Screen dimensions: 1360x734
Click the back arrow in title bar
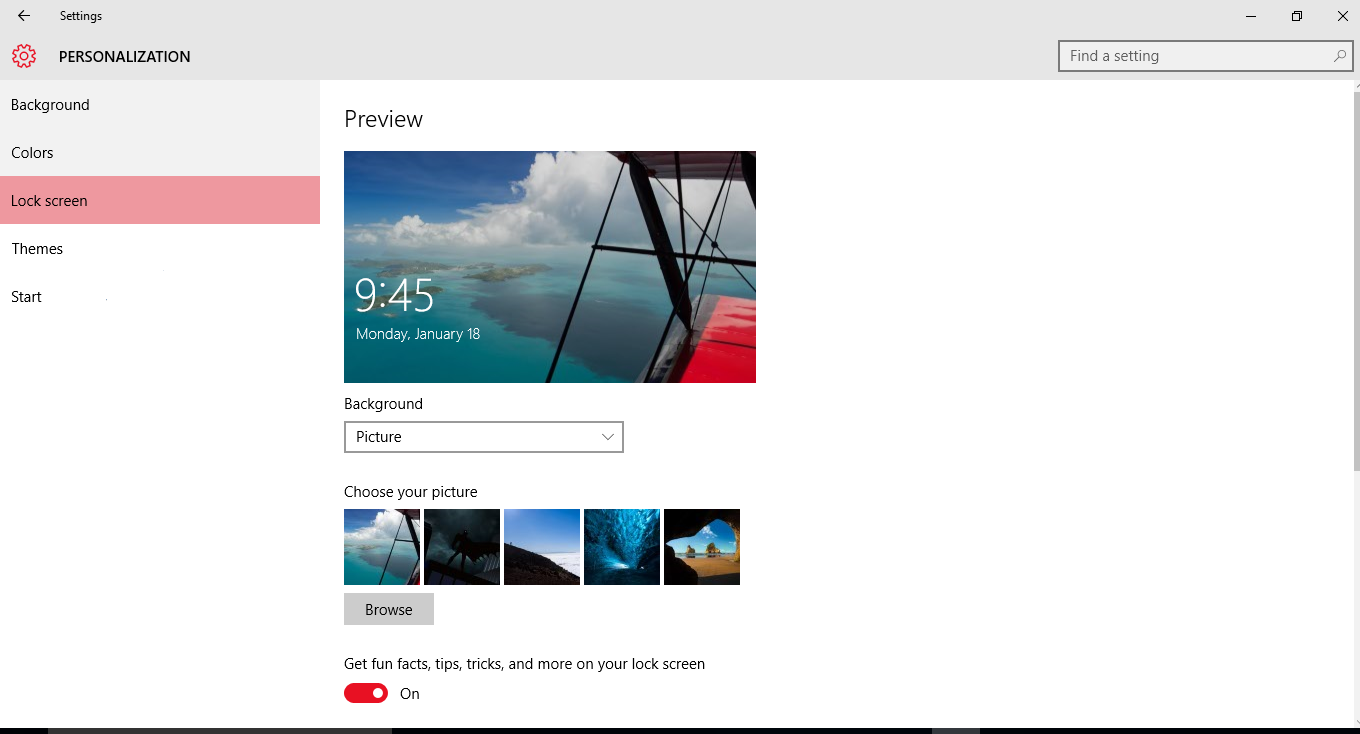(24, 16)
